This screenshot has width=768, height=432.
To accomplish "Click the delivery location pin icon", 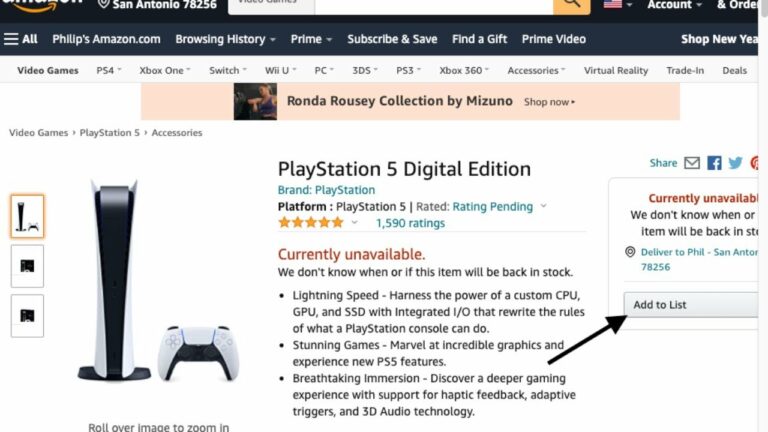I will coord(630,252).
